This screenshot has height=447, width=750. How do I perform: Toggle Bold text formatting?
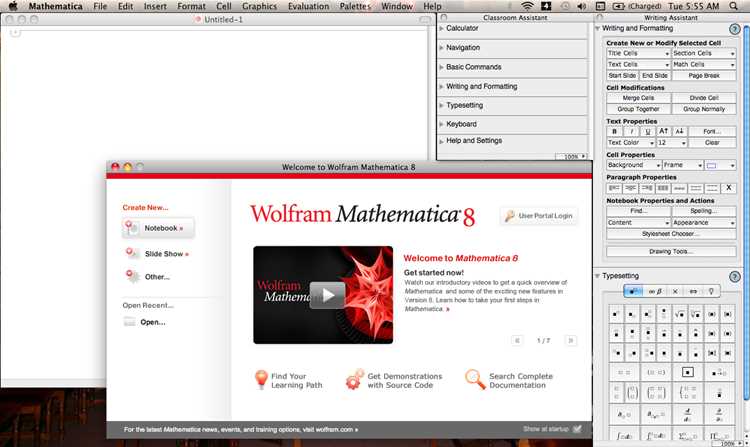[615, 131]
